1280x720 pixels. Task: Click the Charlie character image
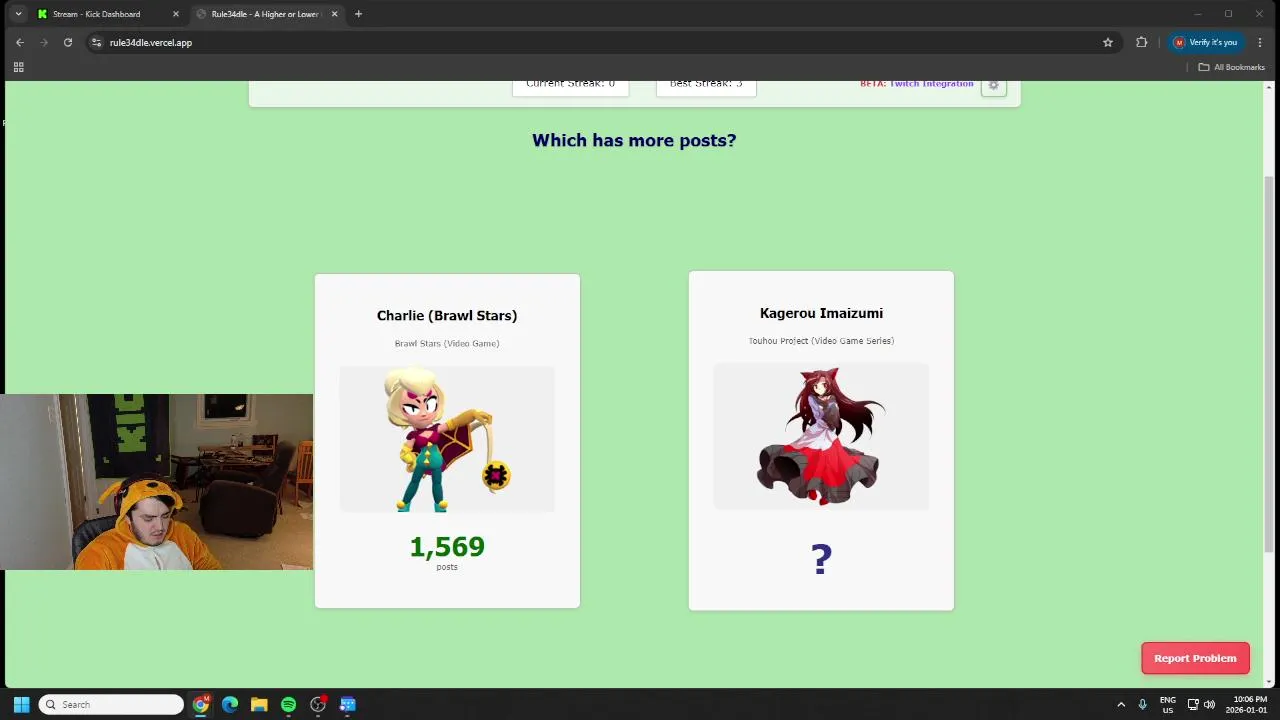(447, 439)
